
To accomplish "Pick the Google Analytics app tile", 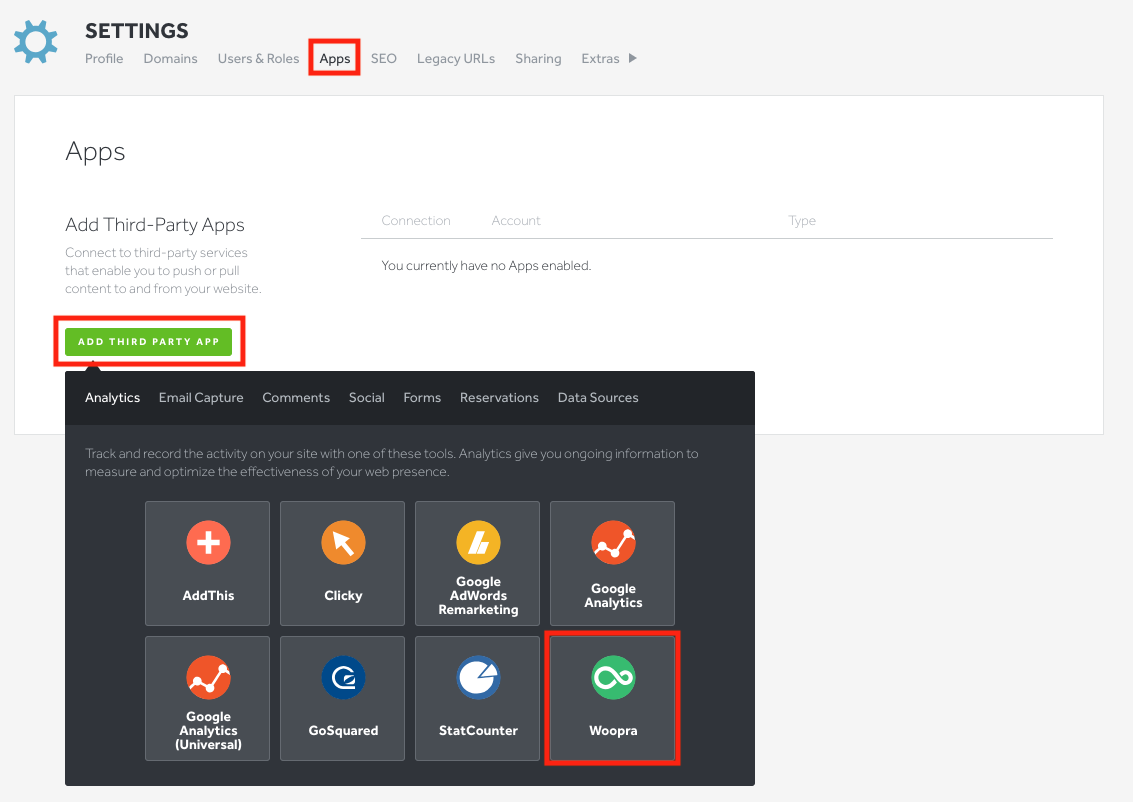I will [613, 563].
